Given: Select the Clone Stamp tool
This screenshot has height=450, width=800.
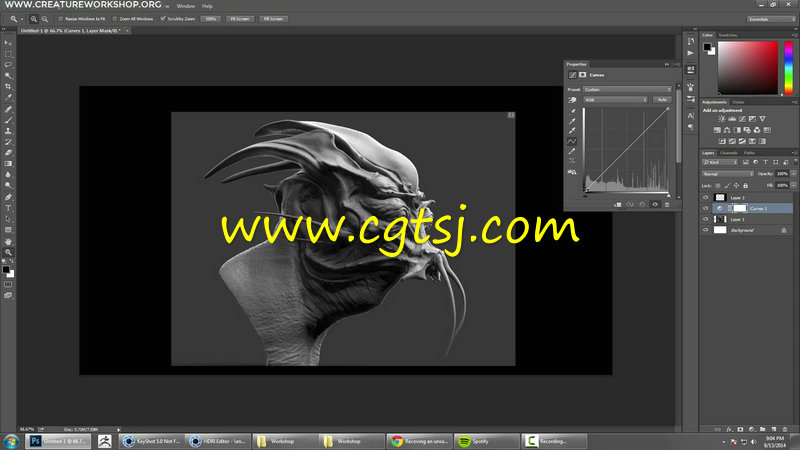Looking at the screenshot, I should (8, 131).
